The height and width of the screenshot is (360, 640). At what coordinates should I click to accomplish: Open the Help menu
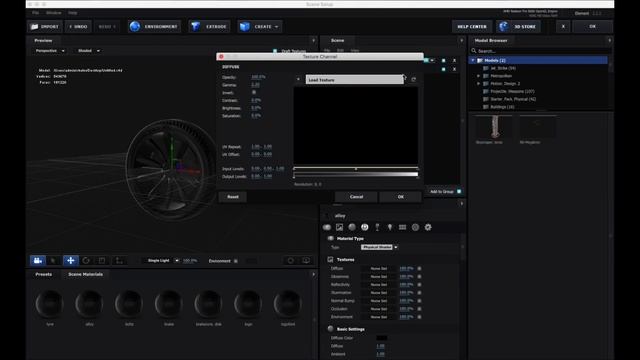pyautogui.click(x=73, y=13)
